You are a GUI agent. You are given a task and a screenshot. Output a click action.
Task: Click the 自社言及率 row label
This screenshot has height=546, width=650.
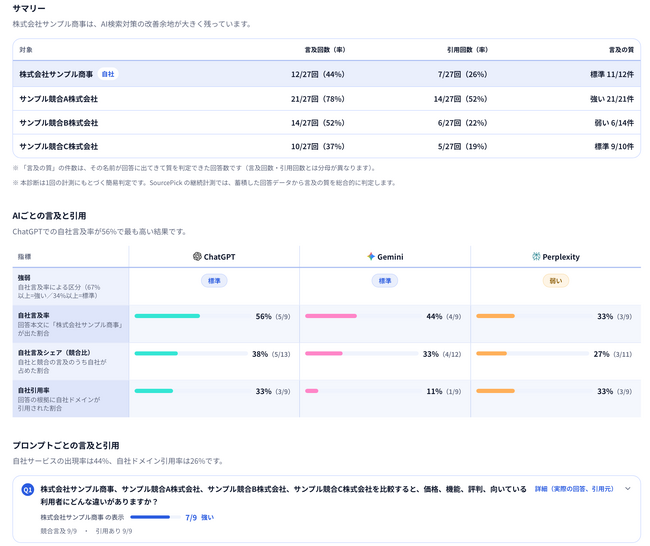(x=34, y=315)
